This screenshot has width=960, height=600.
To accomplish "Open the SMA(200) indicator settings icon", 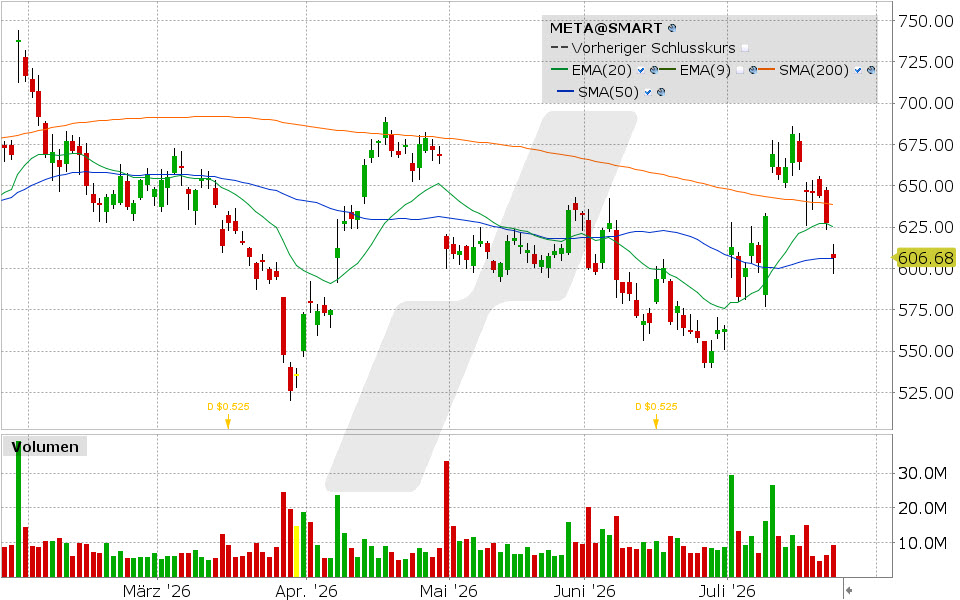I will pyautogui.click(x=871, y=70).
